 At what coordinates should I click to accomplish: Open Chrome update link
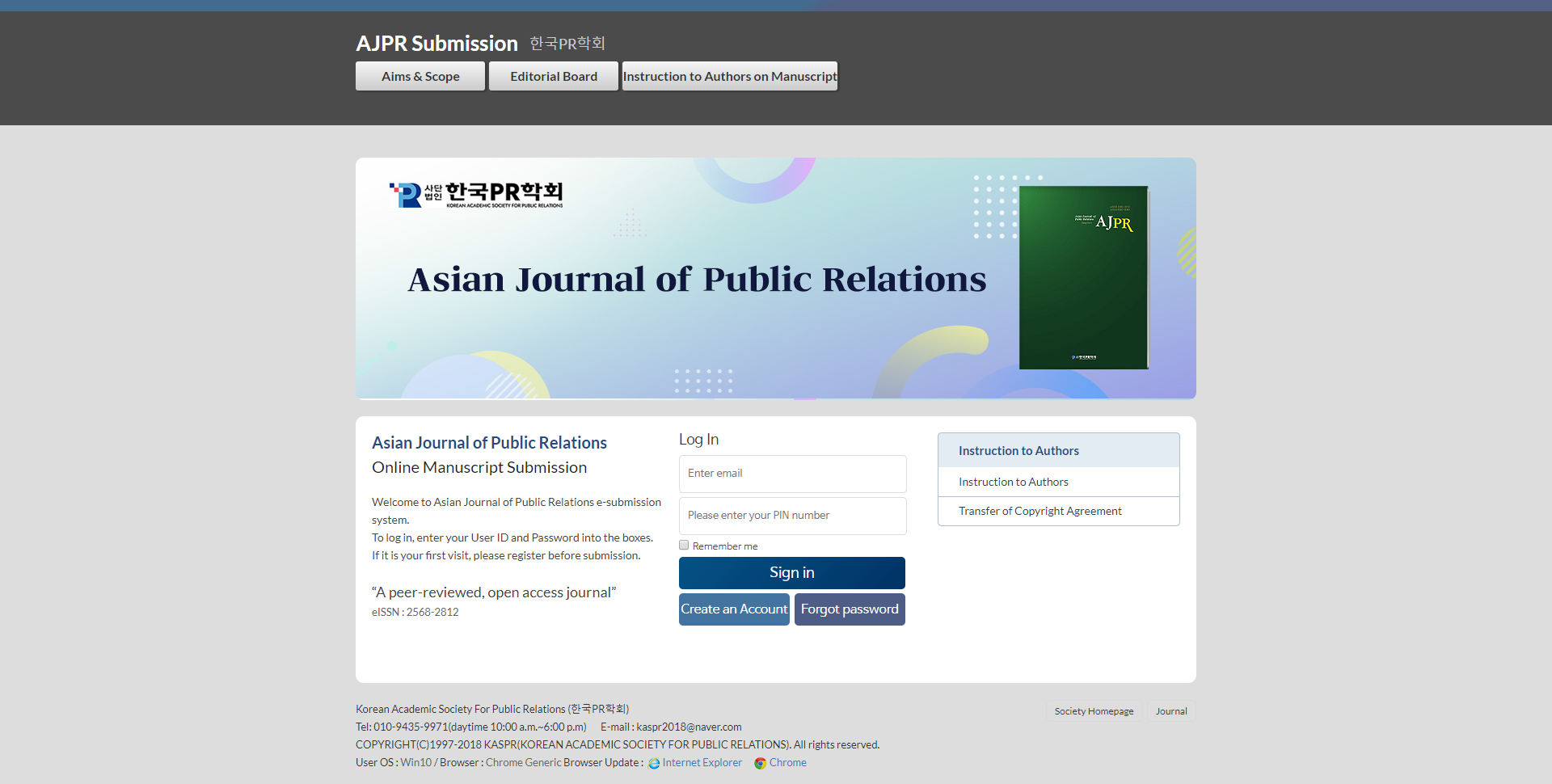(x=787, y=762)
